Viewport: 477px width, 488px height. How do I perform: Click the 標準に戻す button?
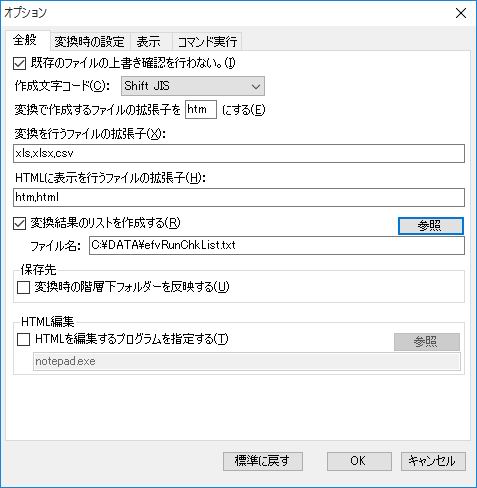[x=263, y=461]
